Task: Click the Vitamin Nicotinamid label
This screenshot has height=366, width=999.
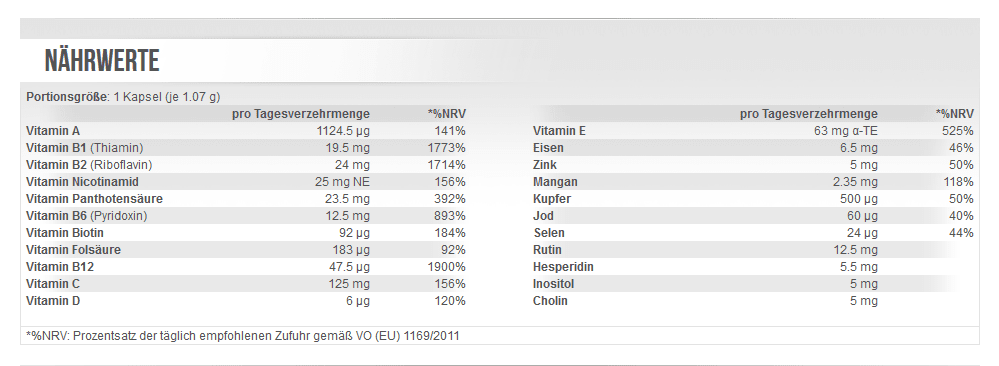Action: point(82,182)
